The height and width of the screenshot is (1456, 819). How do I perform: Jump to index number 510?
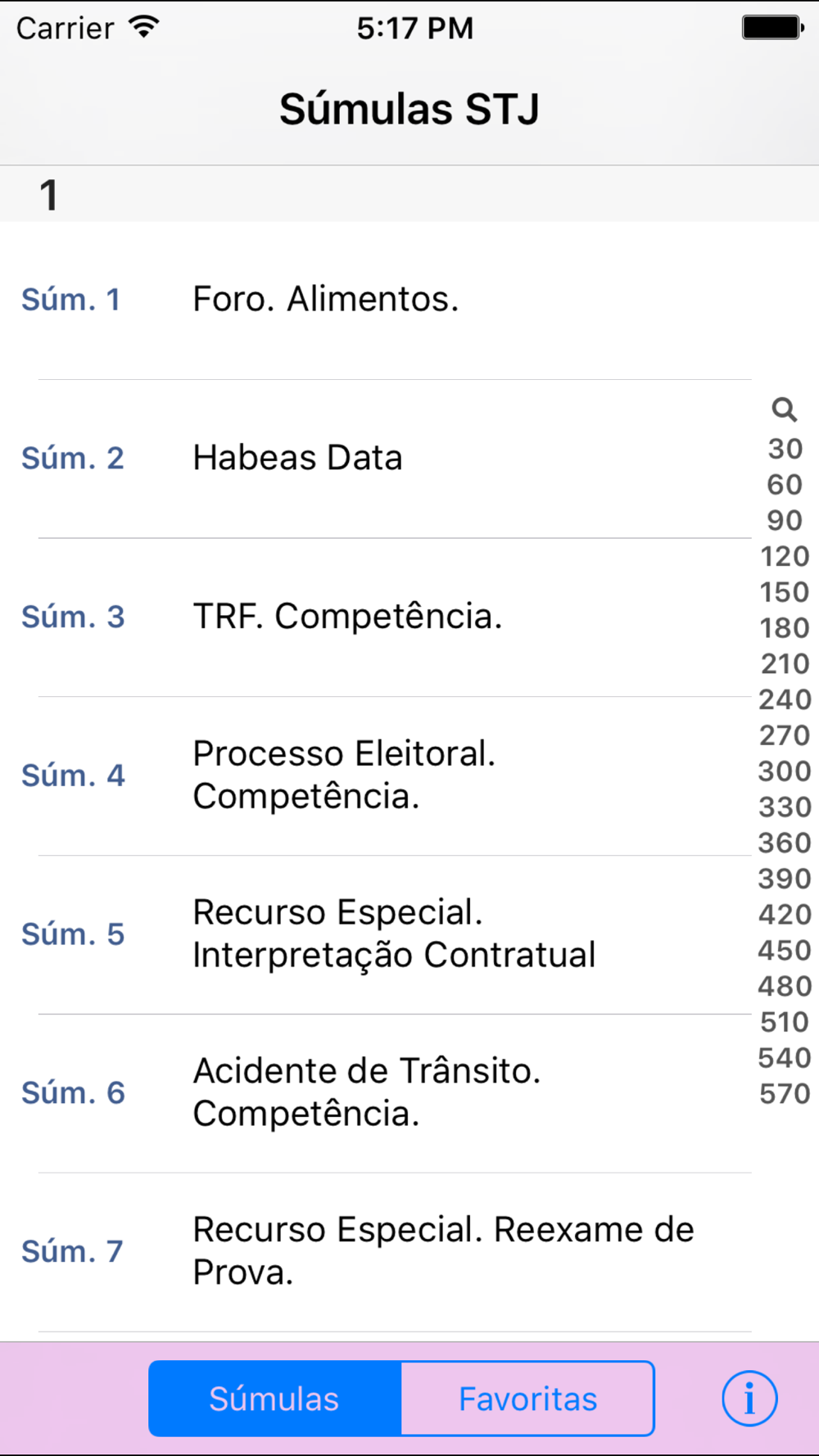(x=785, y=1022)
